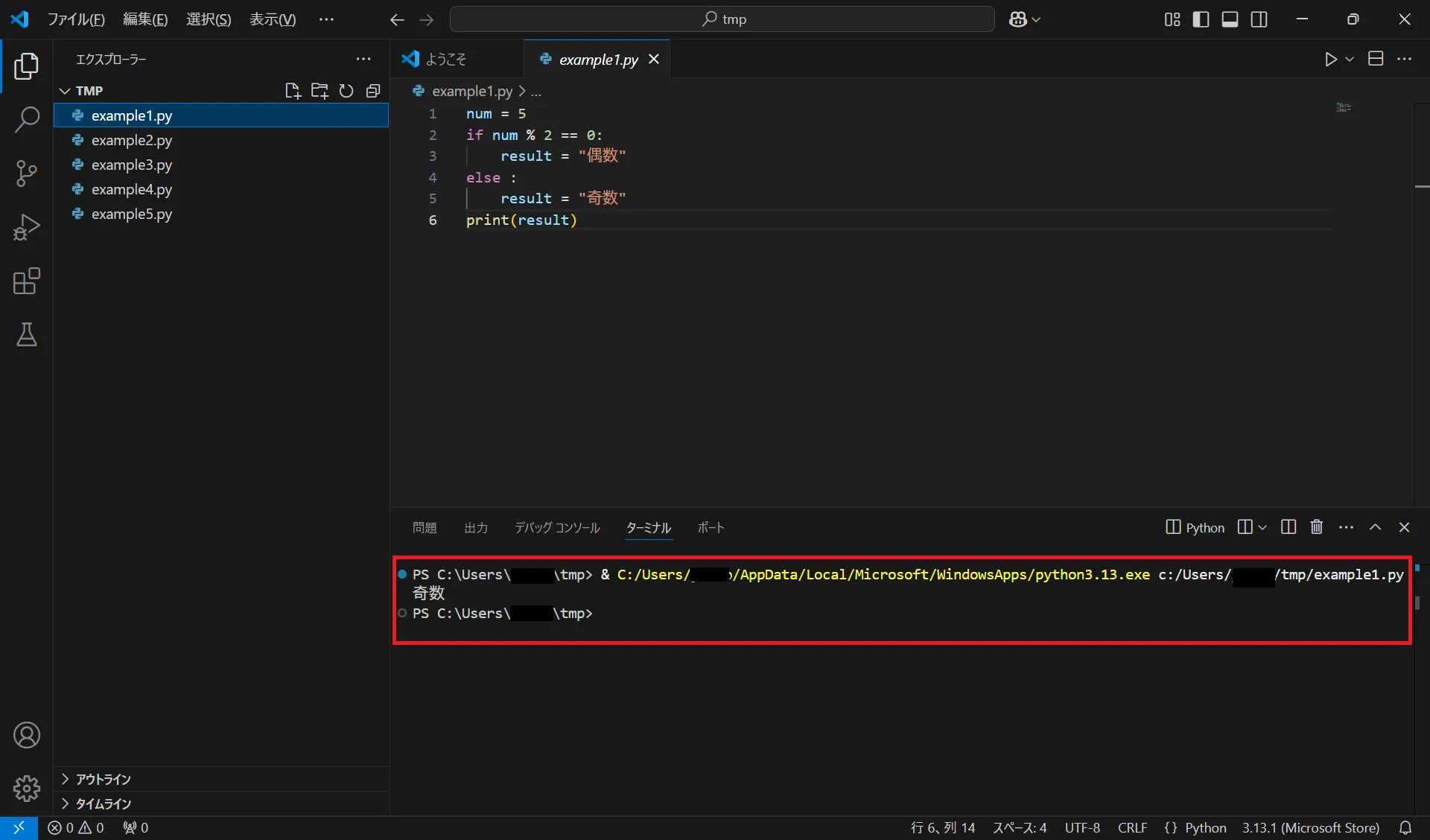1430x840 pixels.
Task: Change line ending from CRLF
Action: (1132, 828)
